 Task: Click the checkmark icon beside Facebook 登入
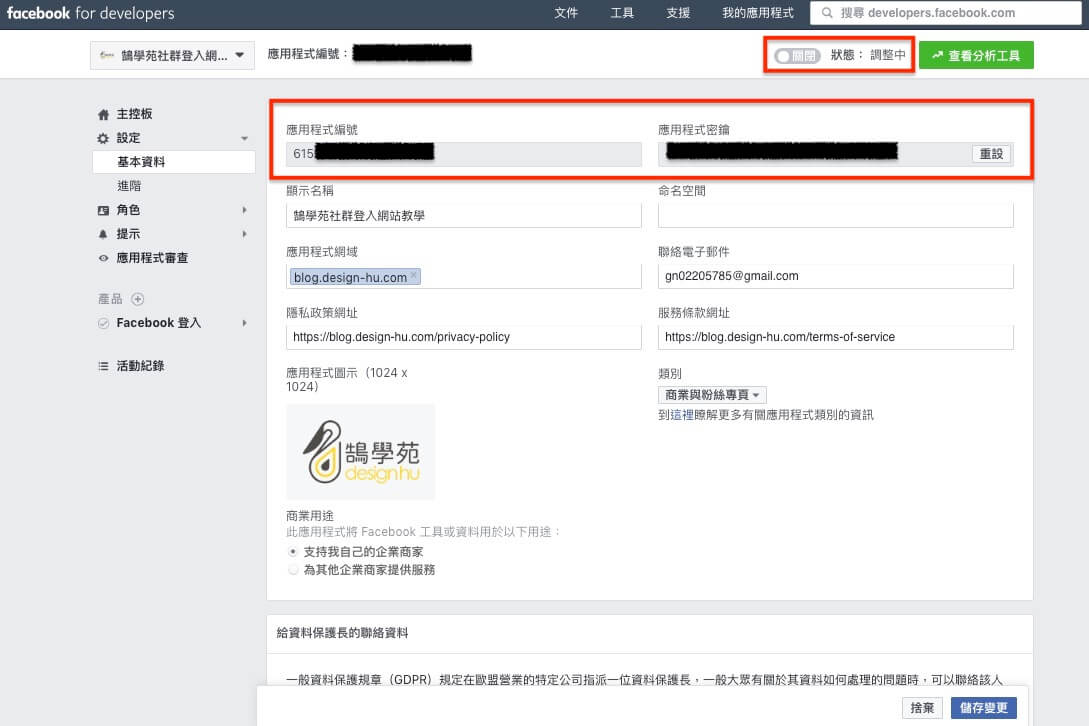pyautogui.click(x=103, y=323)
